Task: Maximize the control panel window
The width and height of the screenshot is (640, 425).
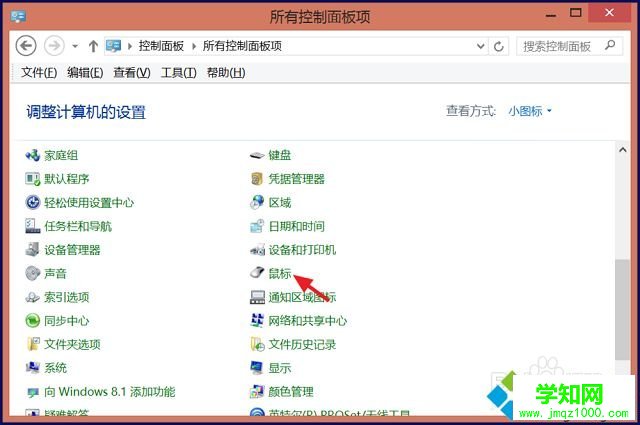Action: (576, 13)
